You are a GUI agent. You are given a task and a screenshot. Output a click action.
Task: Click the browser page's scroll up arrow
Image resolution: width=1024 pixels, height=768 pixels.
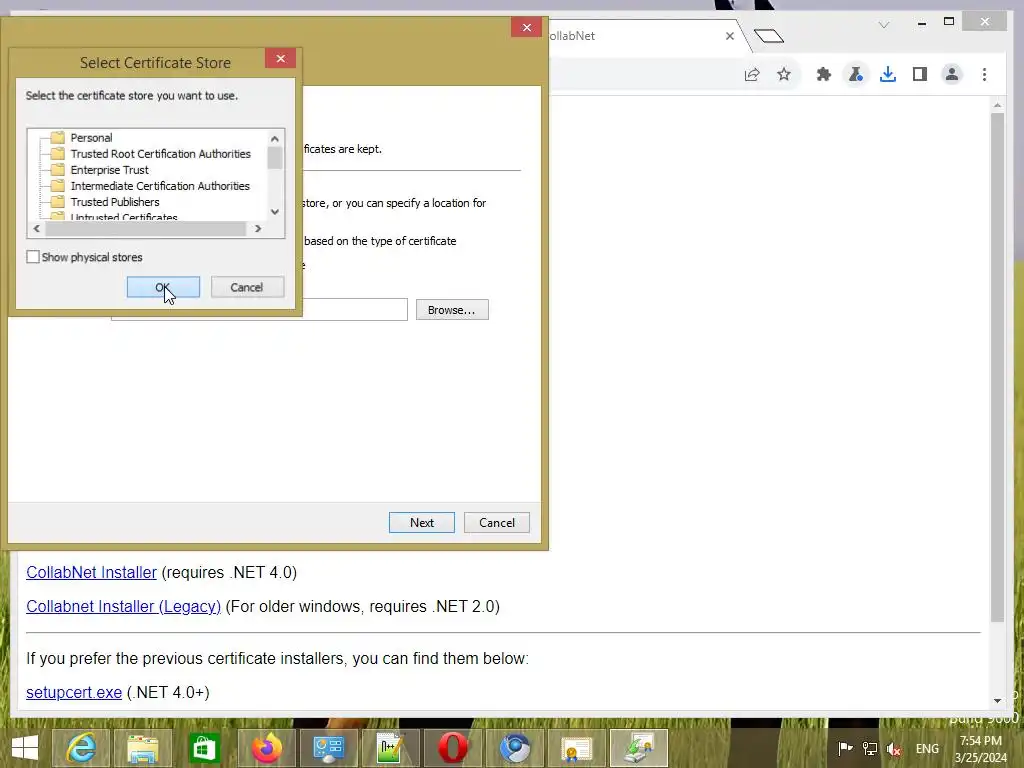[997, 105]
